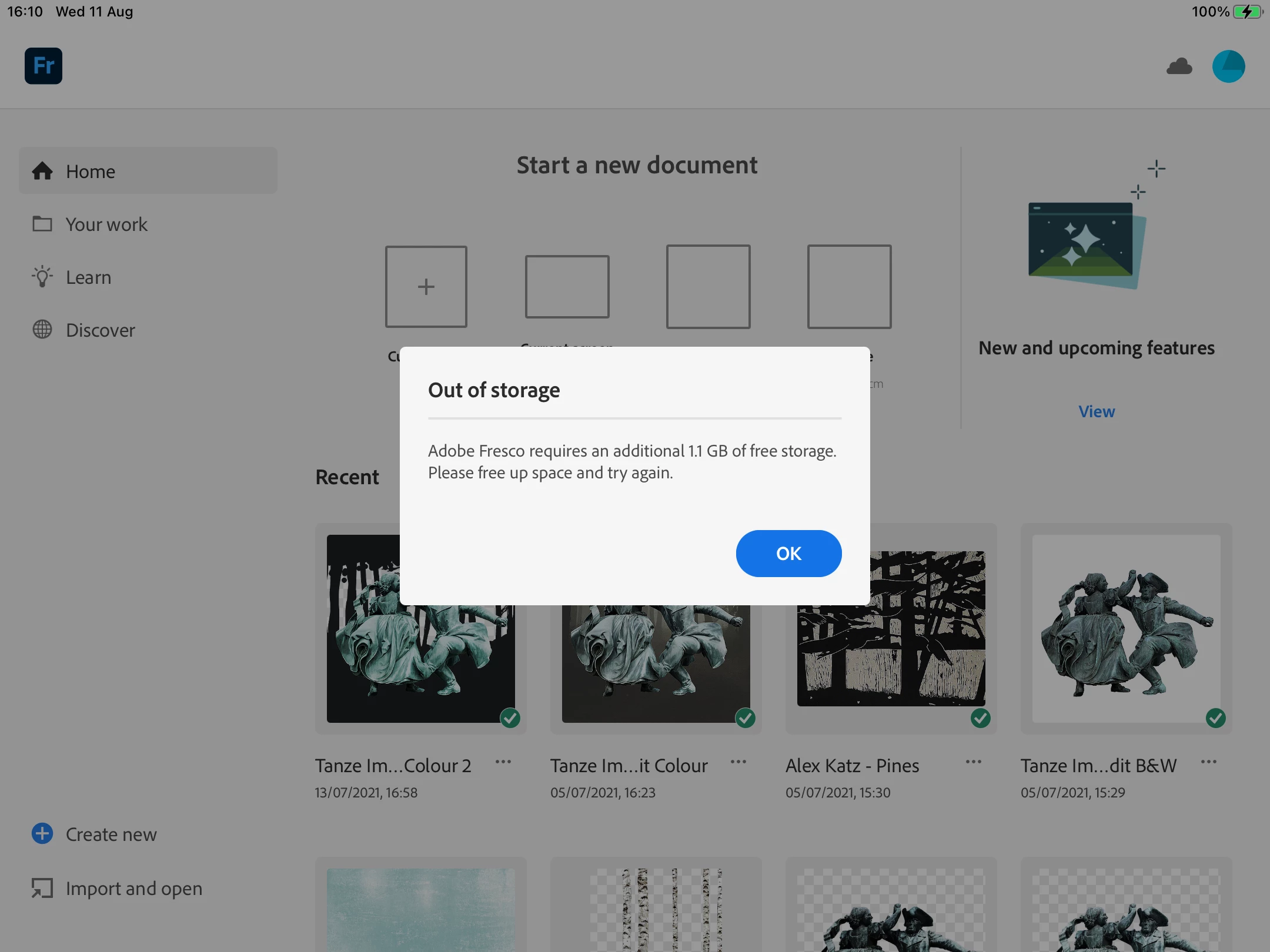Open more options for Tanze Im...dit B&W
Viewport: 1270px width, 952px height.
click(1209, 762)
